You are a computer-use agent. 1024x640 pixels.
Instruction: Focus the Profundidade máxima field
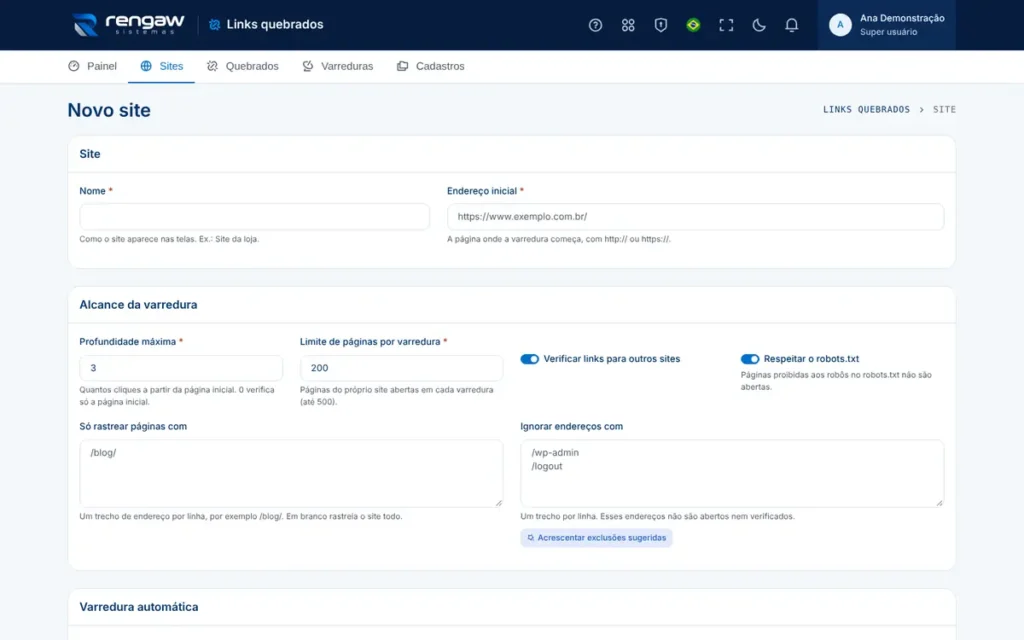(181, 368)
